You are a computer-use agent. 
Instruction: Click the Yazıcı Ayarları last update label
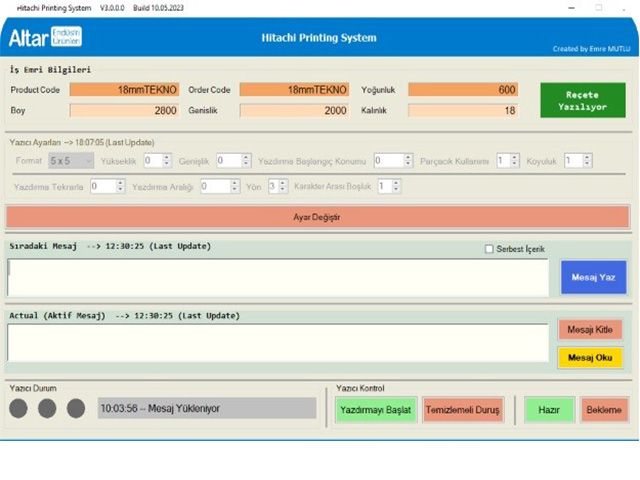(x=82, y=142)
